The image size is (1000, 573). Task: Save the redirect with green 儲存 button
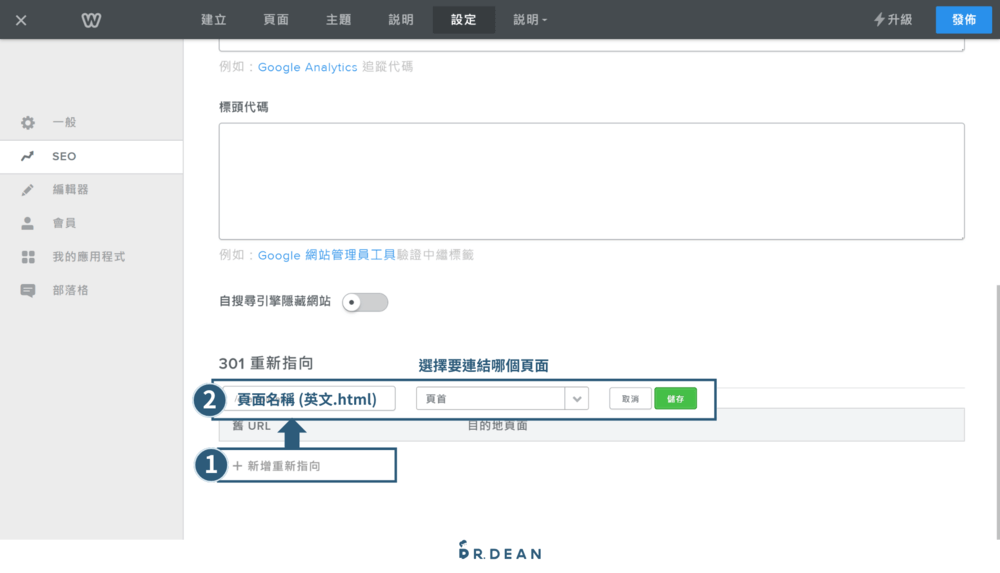point(675,399)
